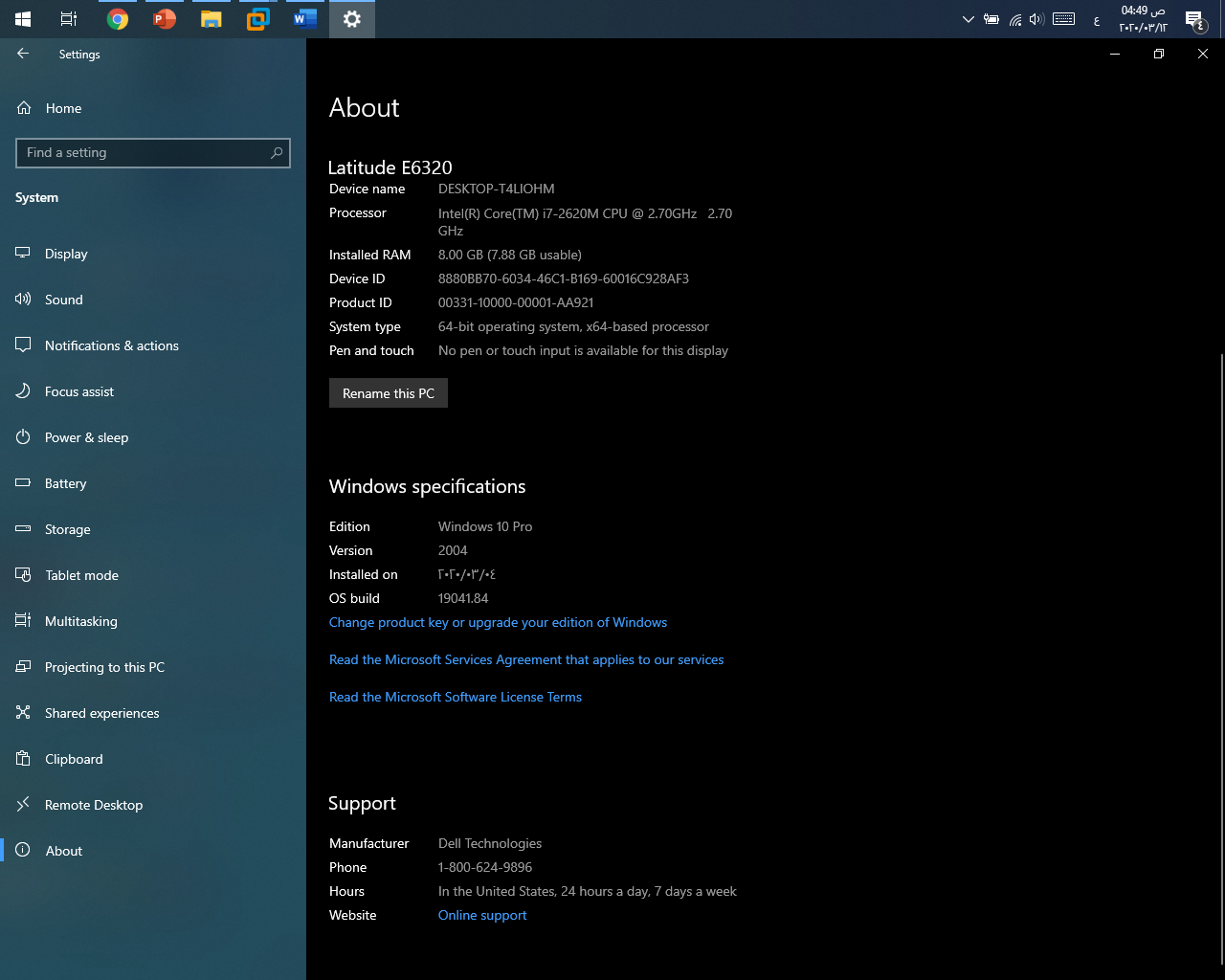This screenshot has height=980, width=1225.
Task: Launch Google Chrome from the taskbar
Action: pos(118,19)
